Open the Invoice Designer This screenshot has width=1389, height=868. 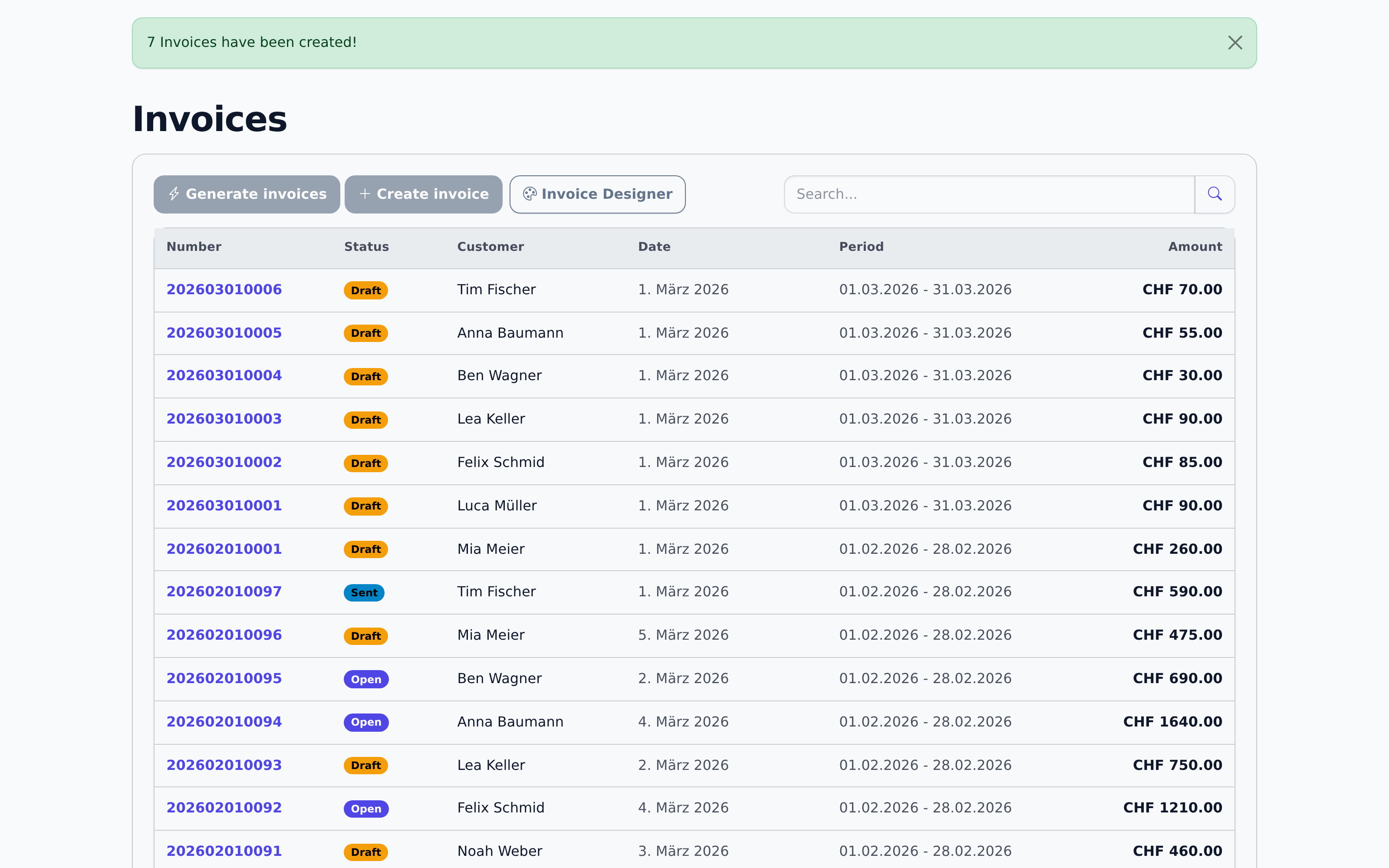(597, 194)
